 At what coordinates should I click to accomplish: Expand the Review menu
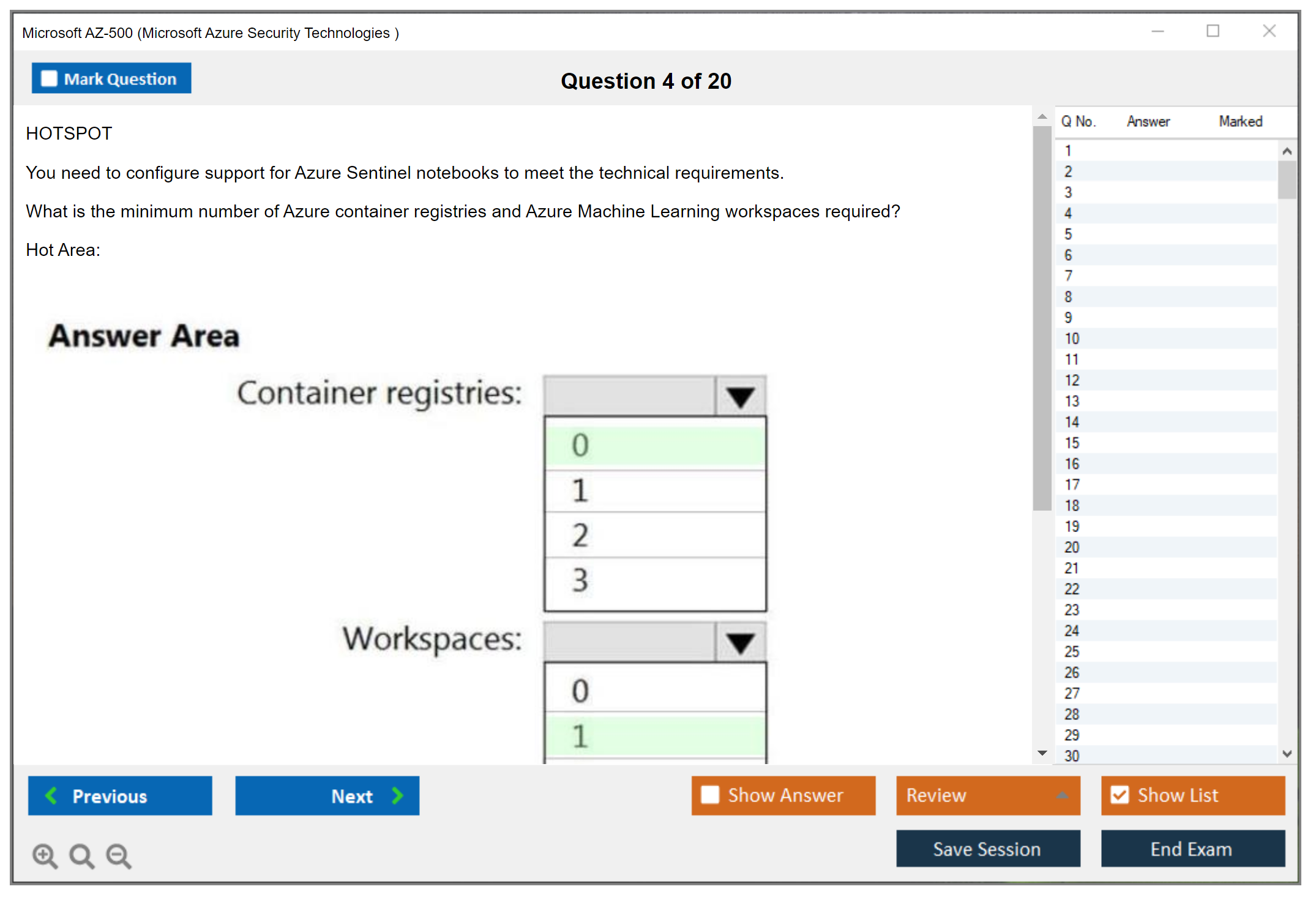point(1062,795)
